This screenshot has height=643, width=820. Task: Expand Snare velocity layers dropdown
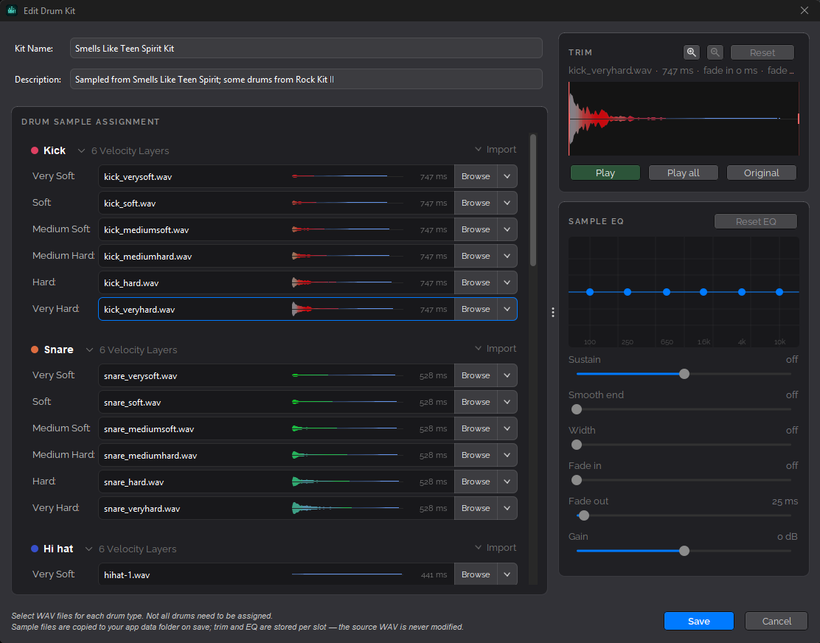(x=89, y=350)
